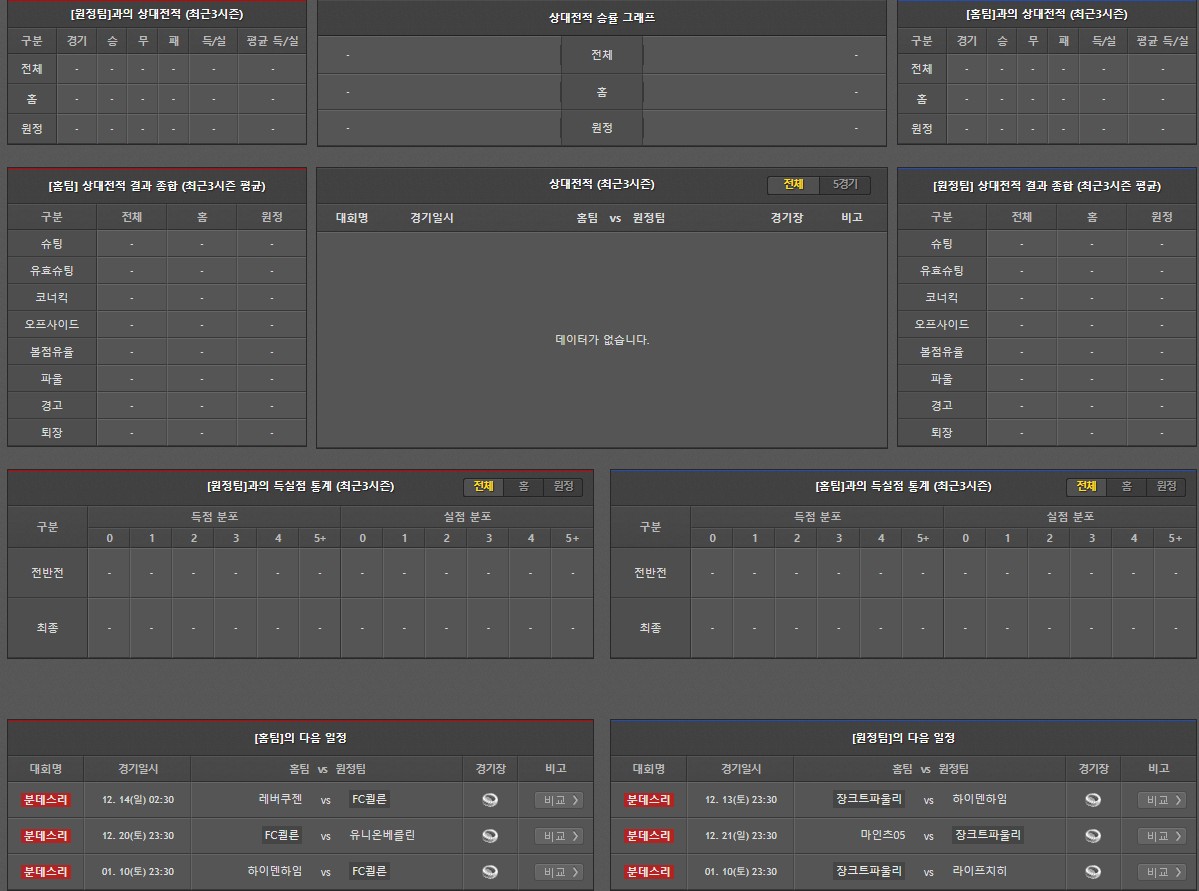Screen dimensions: 1199x891
Task: Expand 비교 for 장크트파울리 vs 라이프치히
Action: pos(1161,872)
